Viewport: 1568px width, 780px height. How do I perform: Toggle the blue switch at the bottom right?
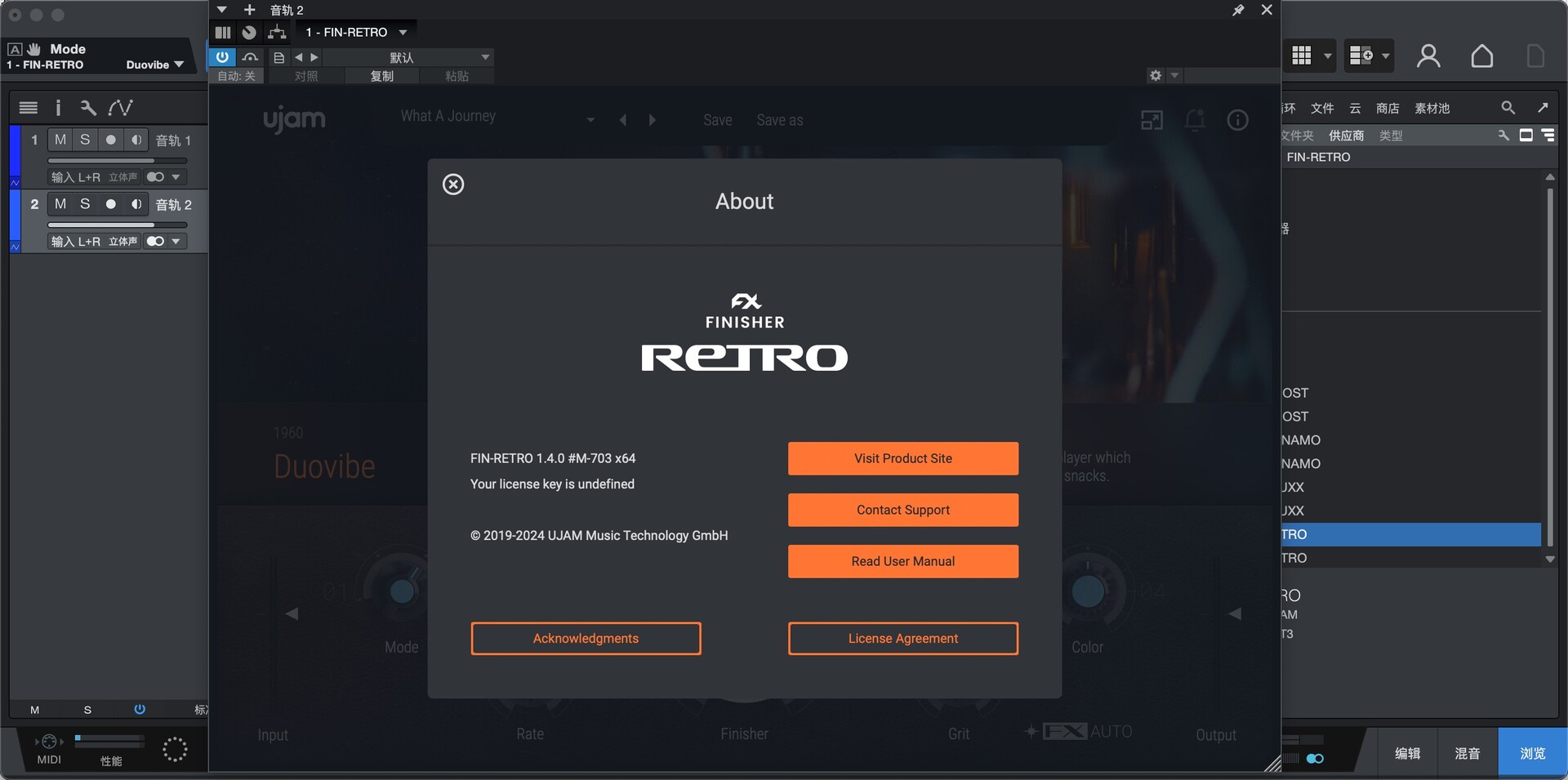(1315, 759)
